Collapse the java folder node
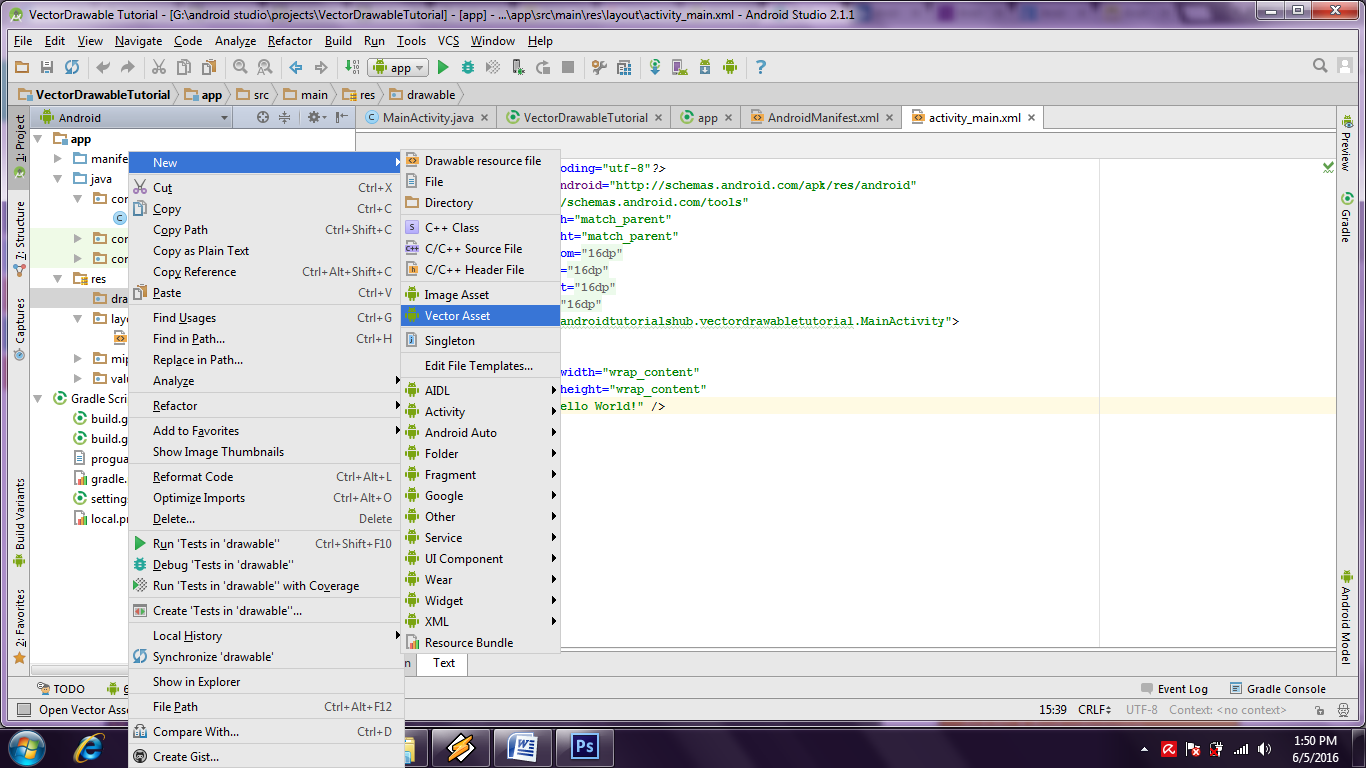The width and height of the screenshot is (1366, 768). 59,179
